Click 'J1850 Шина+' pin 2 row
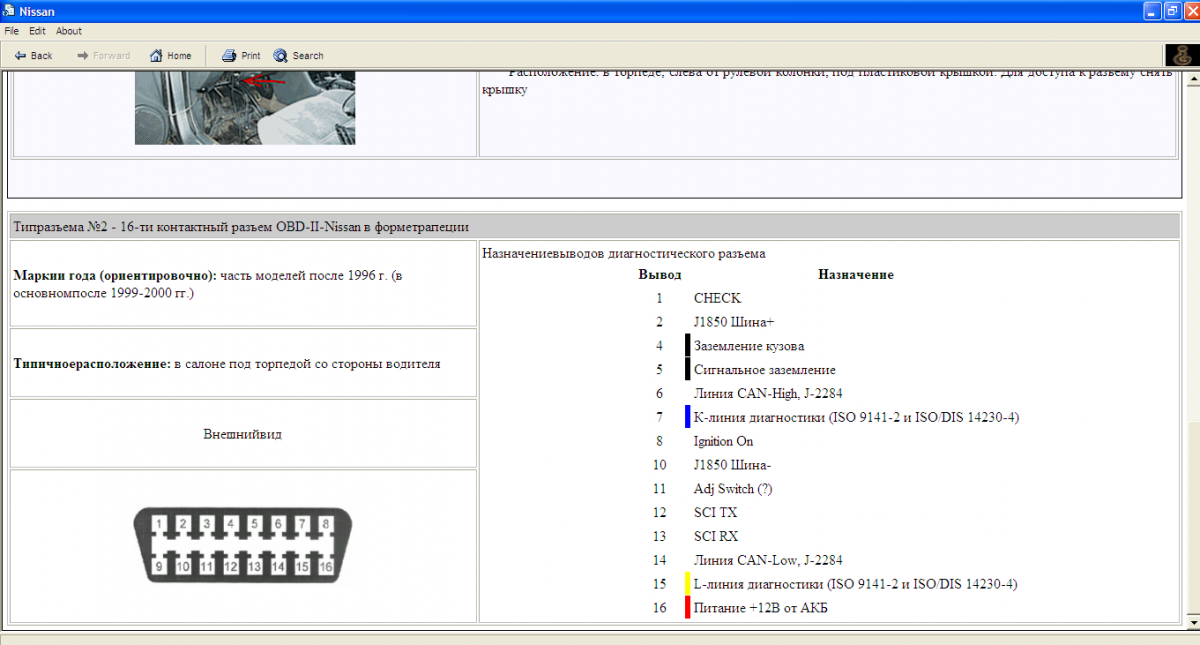 (x=734, y=322)
